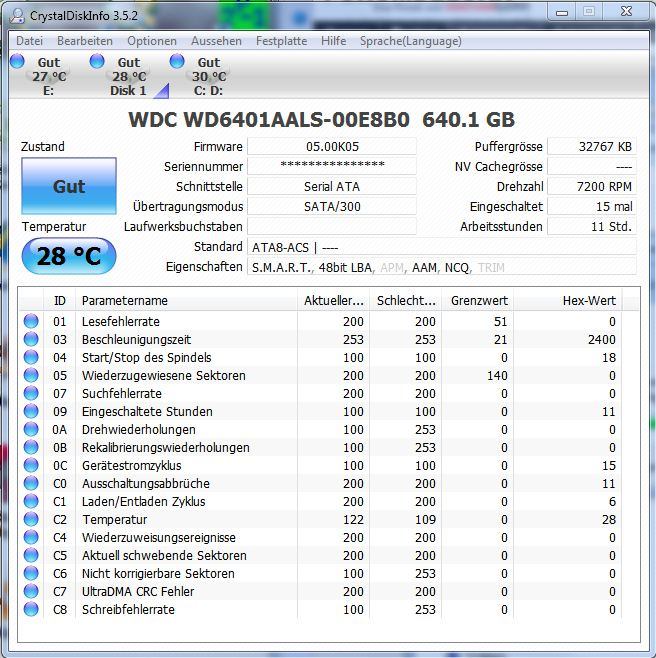The image size is (656, 658).
Task: Click status orb of Gerätestromzyklus row
Action: (31, 465)
